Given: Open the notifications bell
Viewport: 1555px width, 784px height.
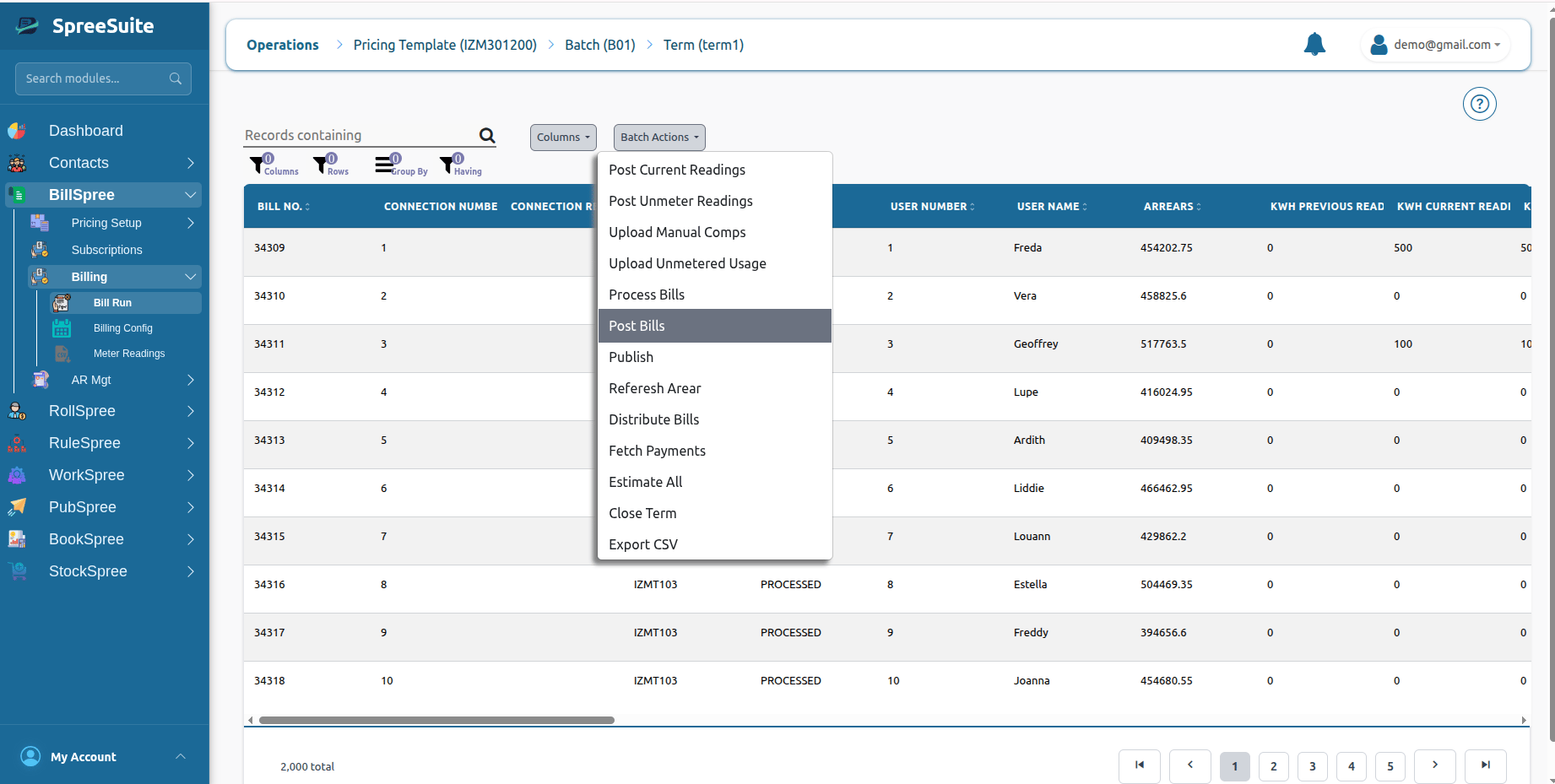Looking at the screenshot, I should pyautogui.click(x=1314, y=44).
